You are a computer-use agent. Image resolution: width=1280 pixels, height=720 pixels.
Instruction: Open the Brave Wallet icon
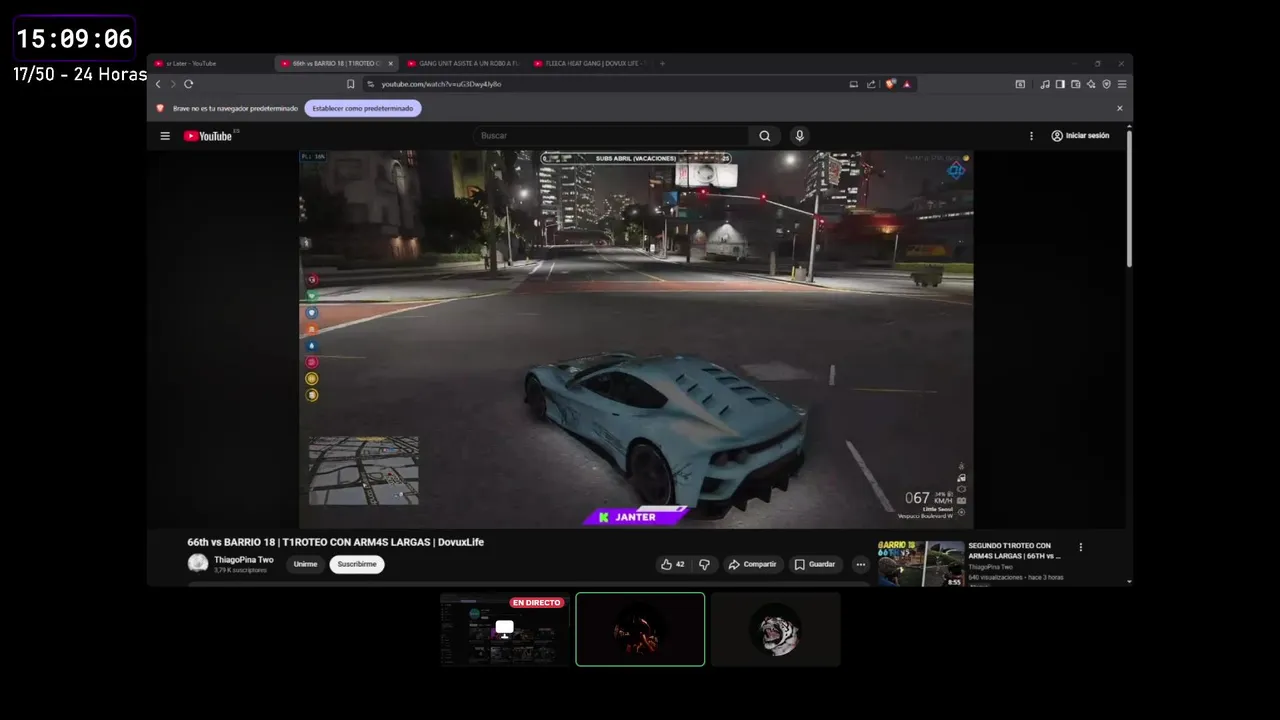pos(1076,84)
